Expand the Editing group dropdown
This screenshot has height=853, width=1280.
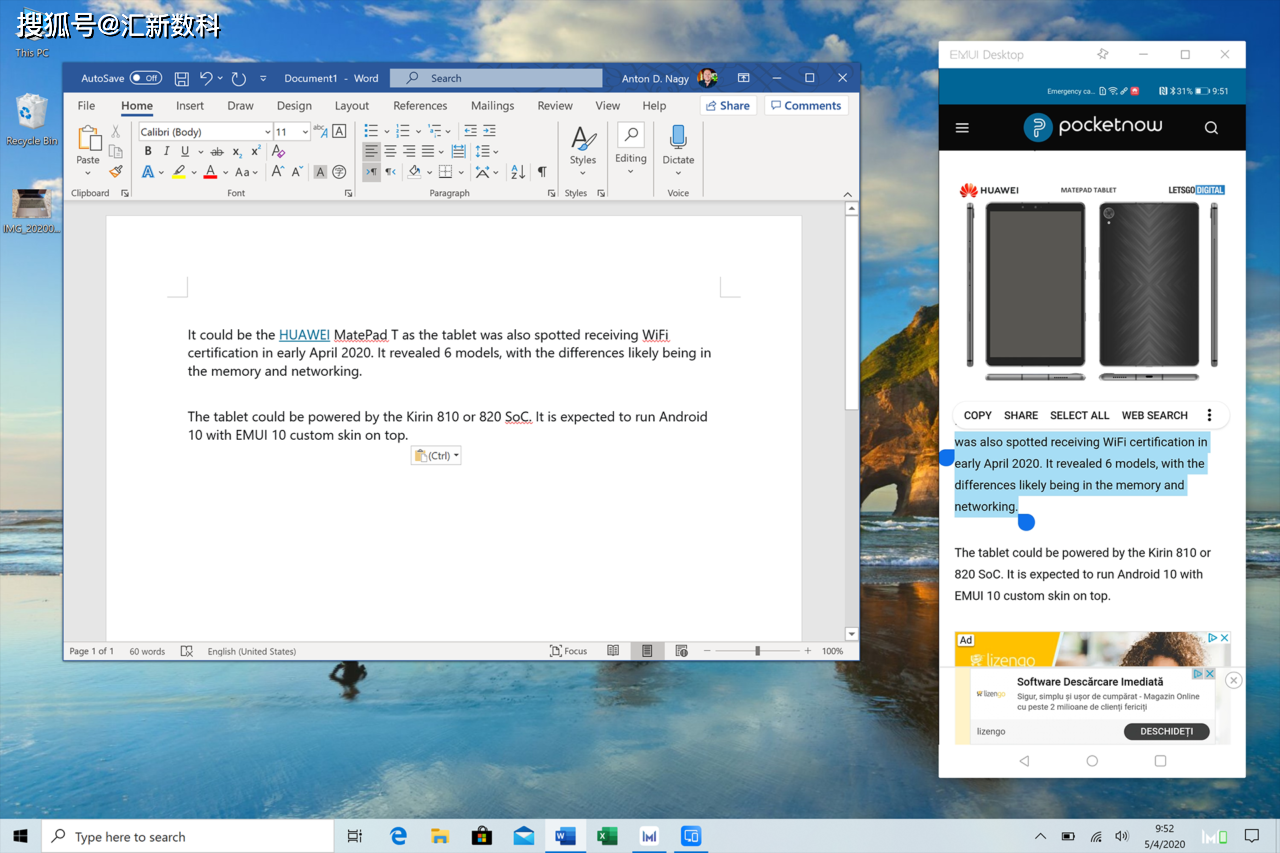(630, 171)
